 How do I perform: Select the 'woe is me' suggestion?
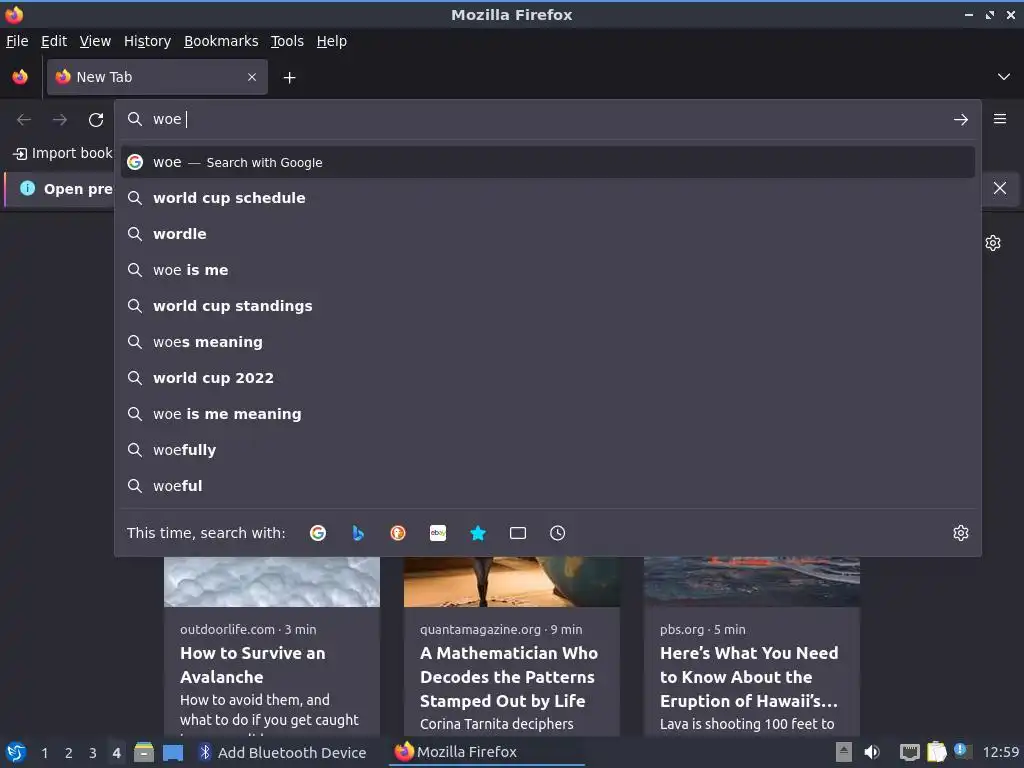click(547, 270)
